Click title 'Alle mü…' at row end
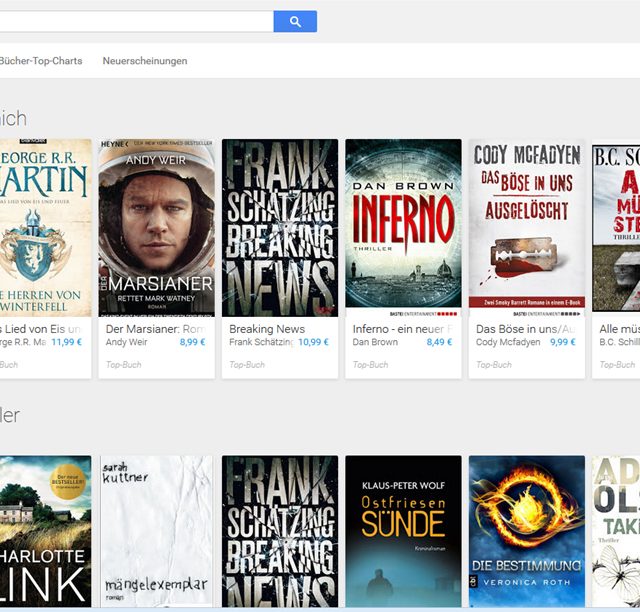This screenshot has width=640, height=612. 620,329
